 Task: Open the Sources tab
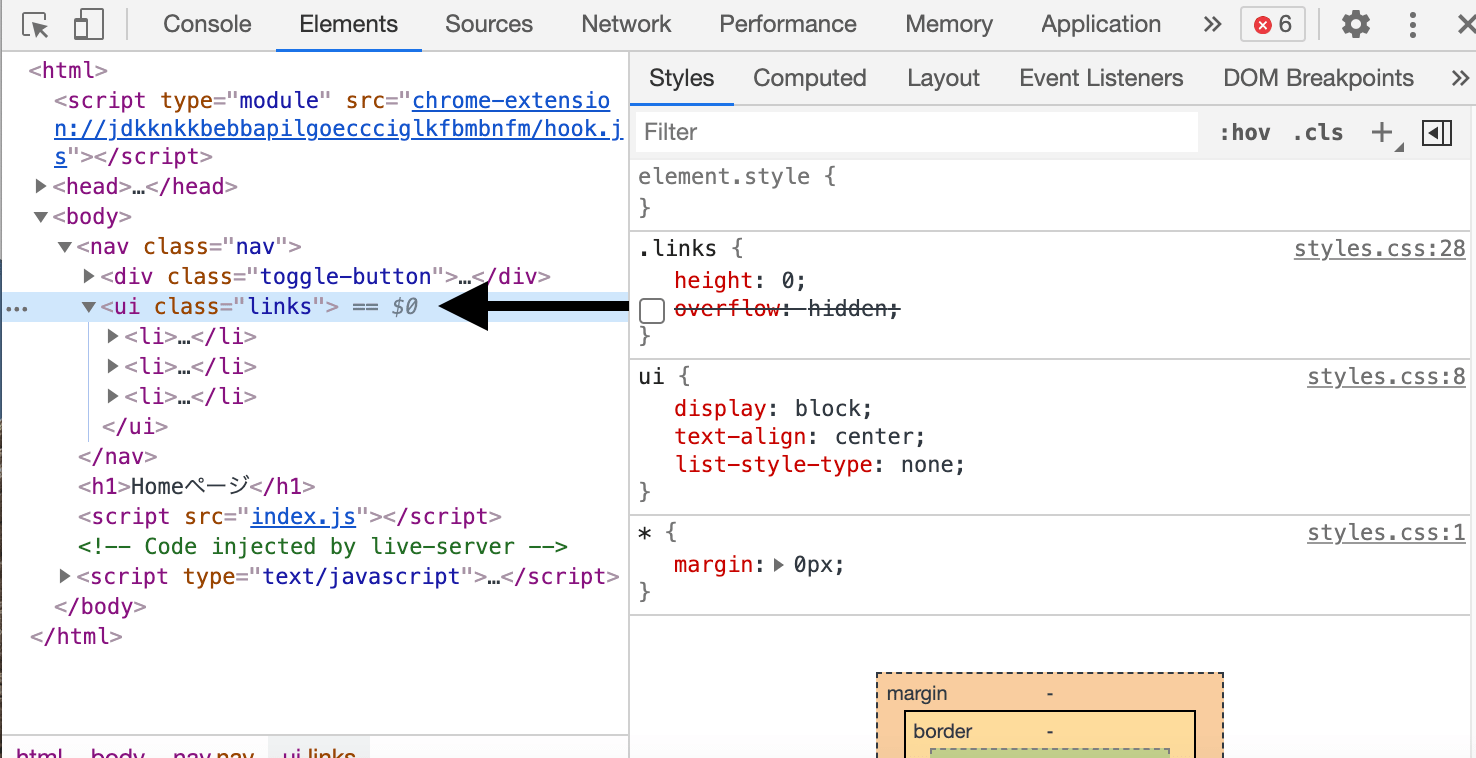(x=489, y=24)
